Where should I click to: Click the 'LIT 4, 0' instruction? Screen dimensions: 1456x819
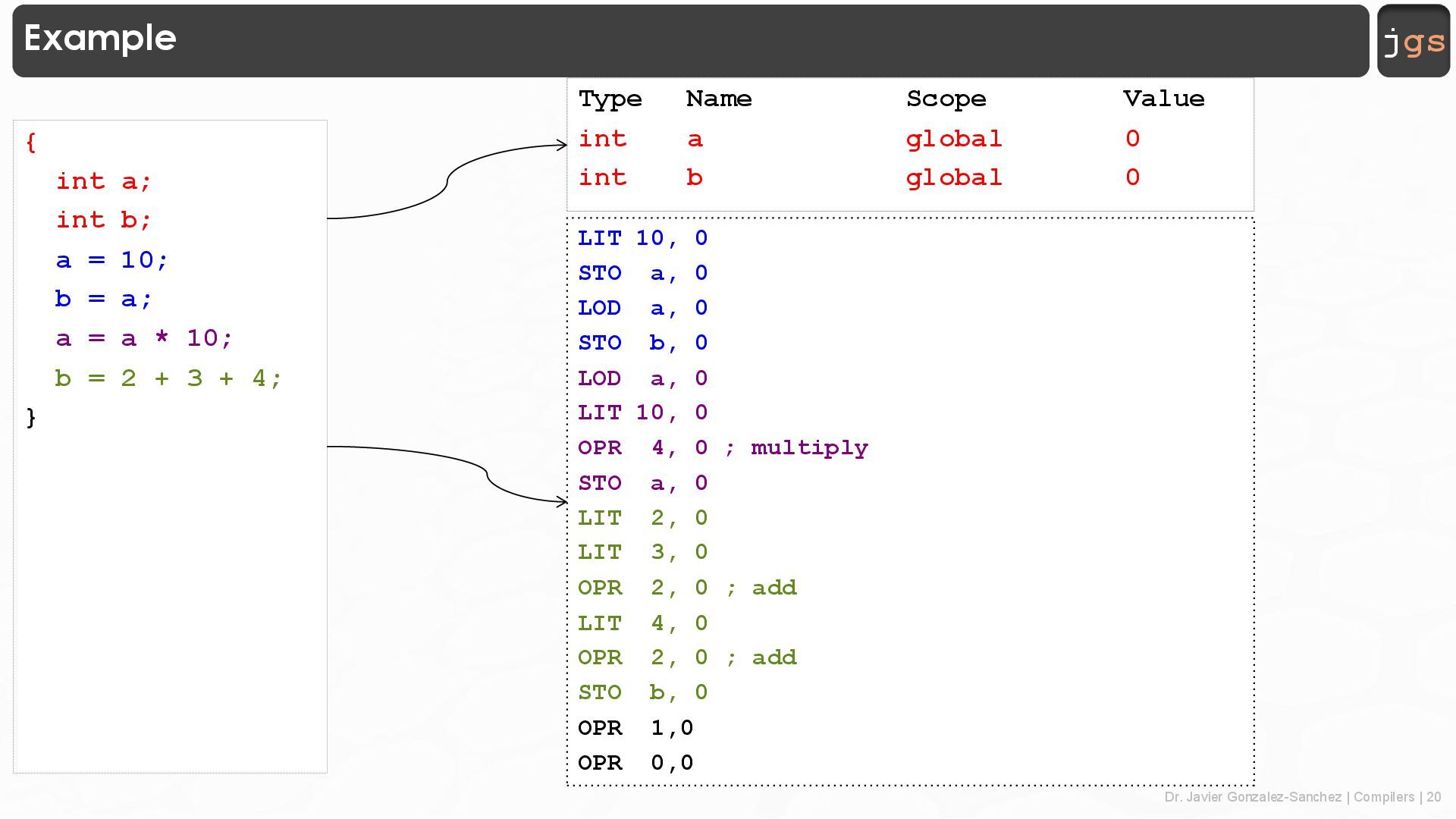642,623
